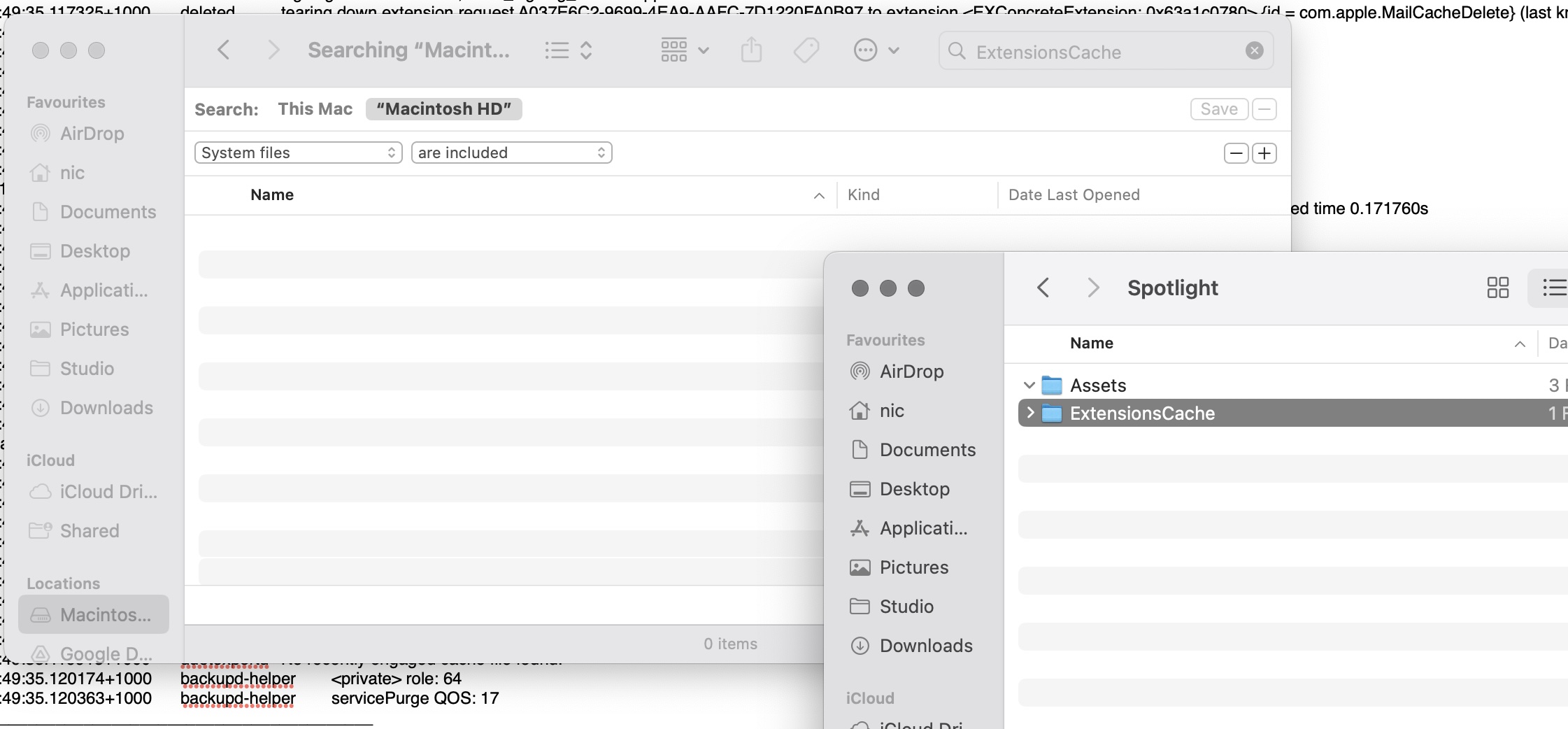1568x729 pixels.
Task: Click the Tags icon in search window toolbar
Action: click(806, 50)
